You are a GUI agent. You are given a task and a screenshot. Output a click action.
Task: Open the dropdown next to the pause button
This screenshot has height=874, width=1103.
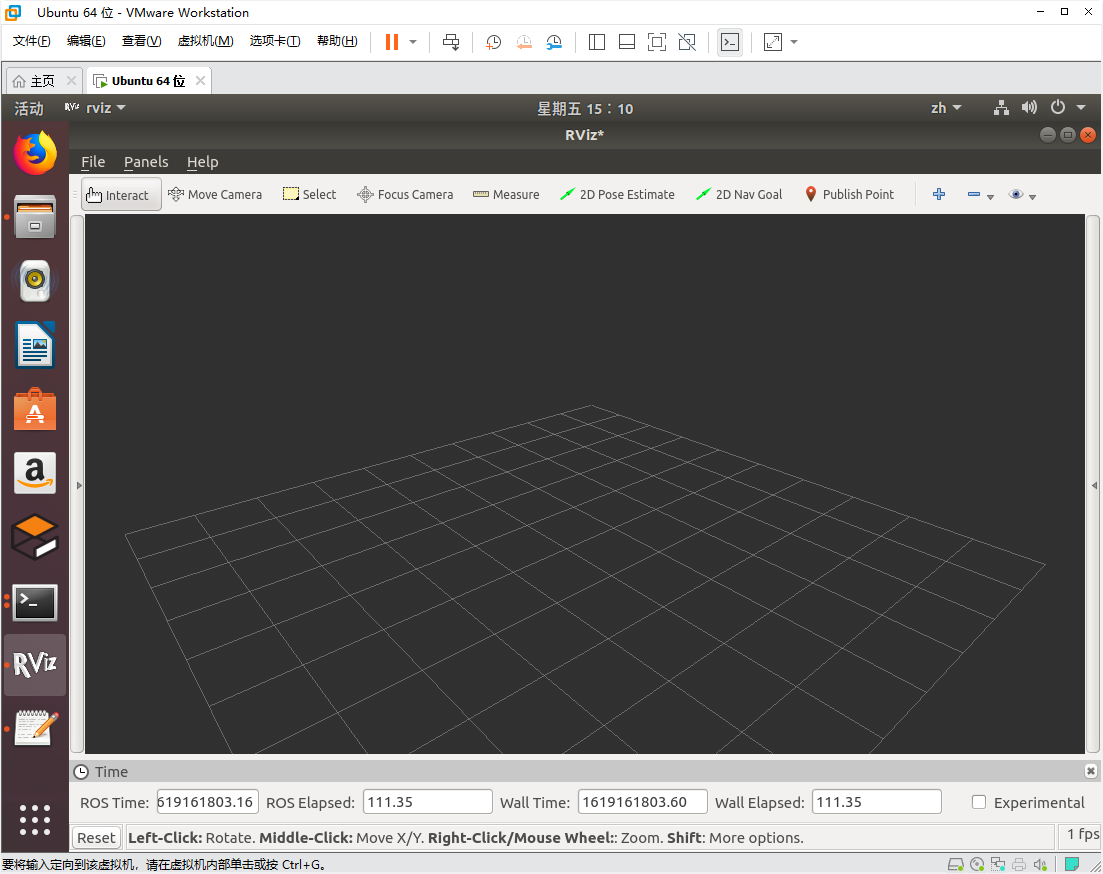tap(413, 42)
